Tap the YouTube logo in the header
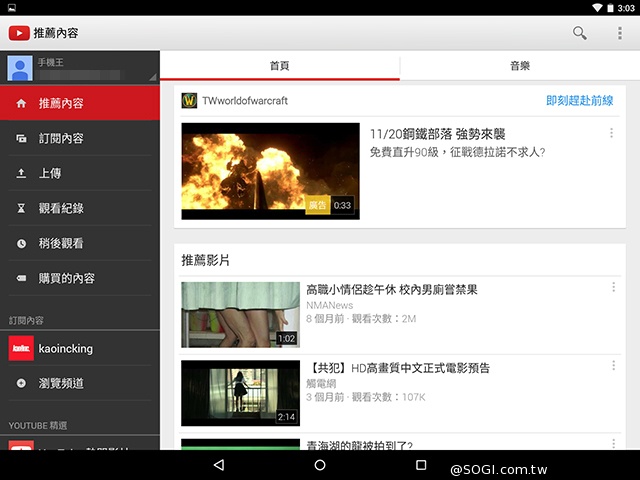Screen dimensions: 640x480 [x=20, y=33]
